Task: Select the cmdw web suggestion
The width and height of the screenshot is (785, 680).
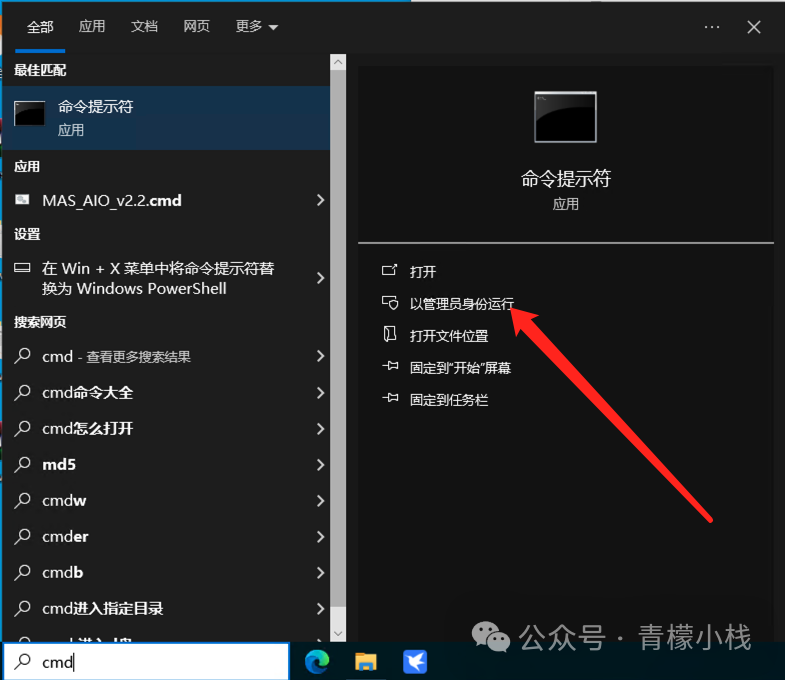Action: 64,501
